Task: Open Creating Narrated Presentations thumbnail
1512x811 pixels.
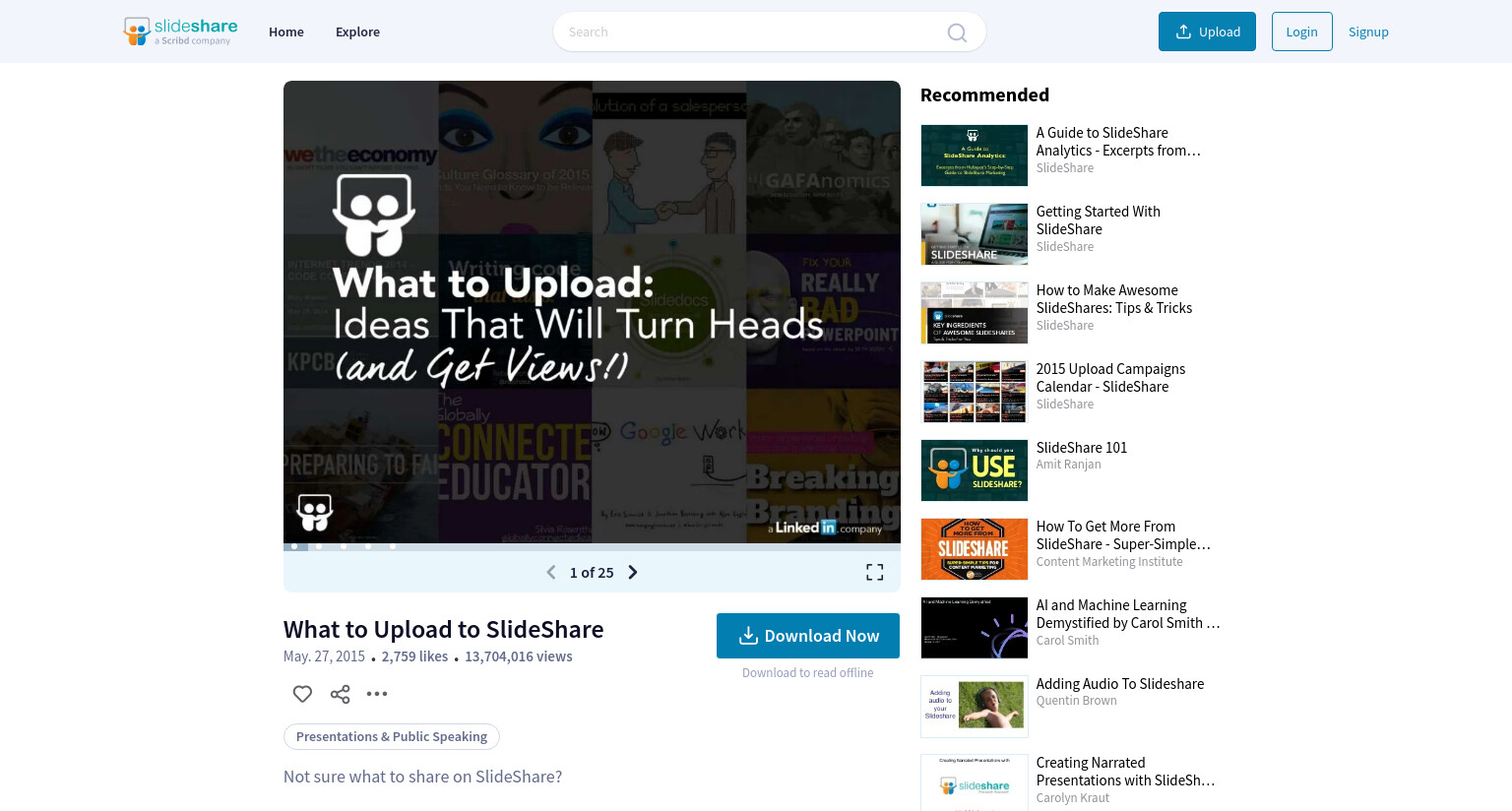Action: 975,782
